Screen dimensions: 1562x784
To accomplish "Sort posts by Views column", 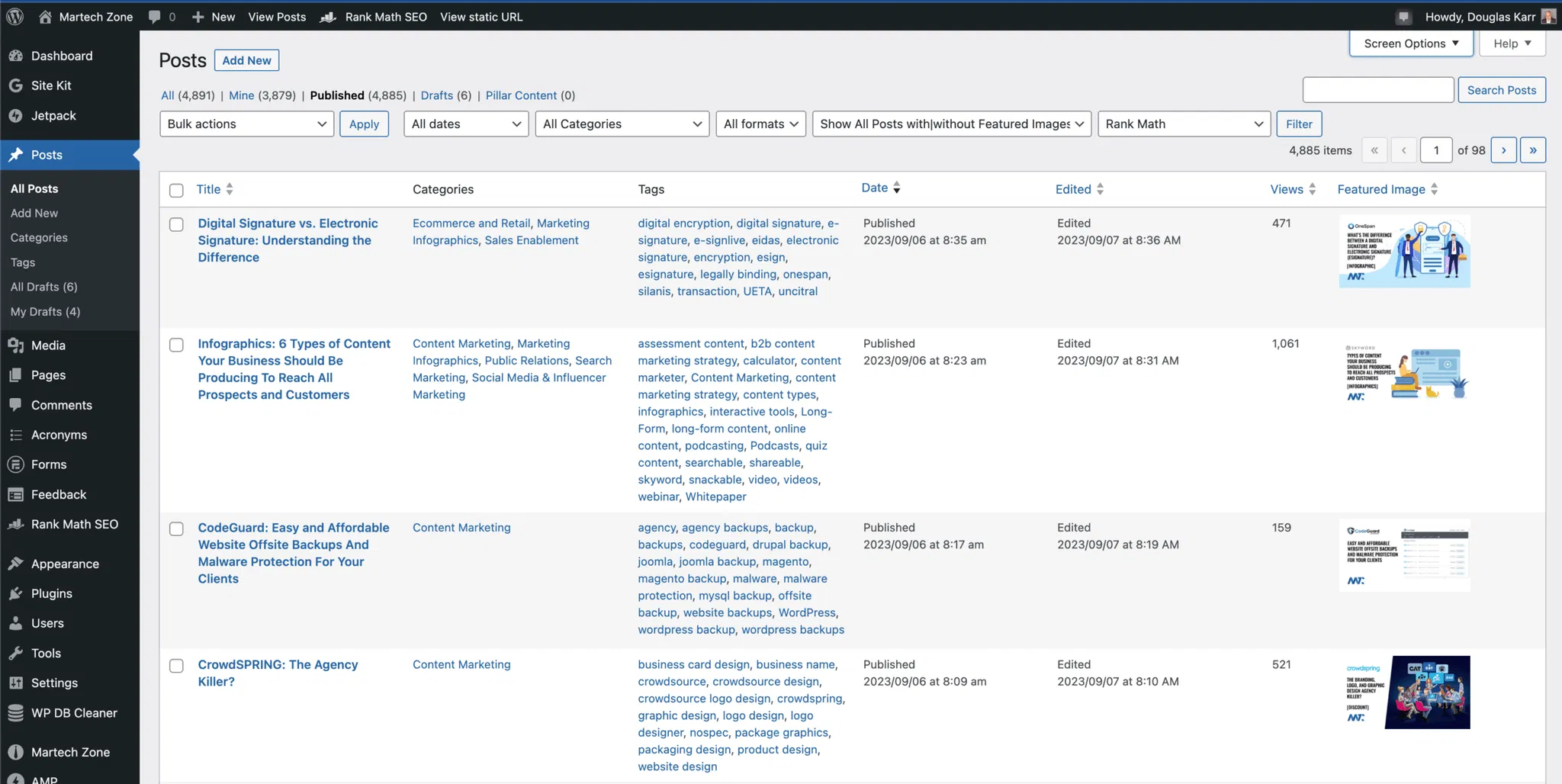I will (x=1293, y=189).
